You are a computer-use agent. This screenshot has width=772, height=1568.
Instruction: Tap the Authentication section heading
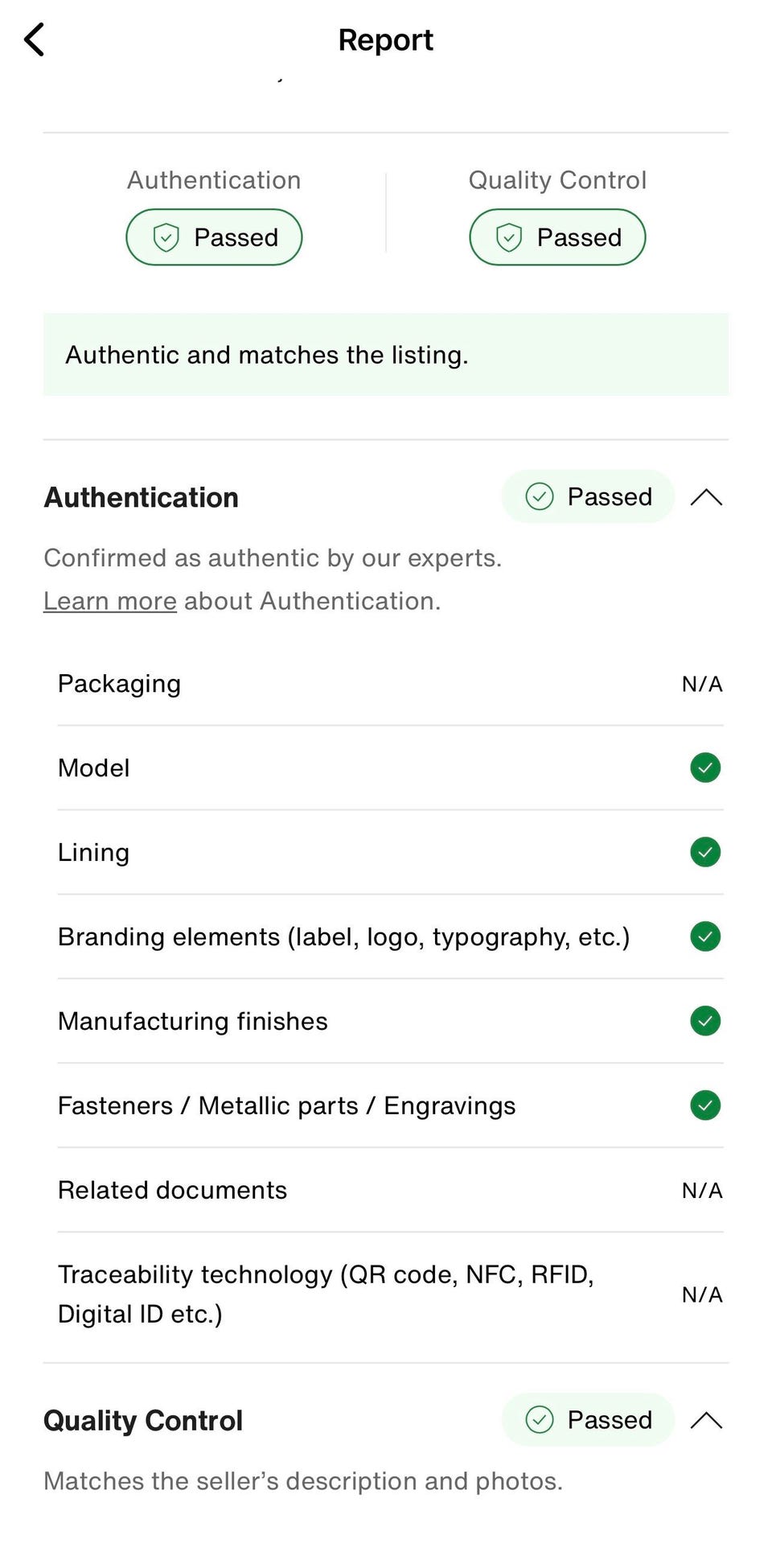[142, 497]
